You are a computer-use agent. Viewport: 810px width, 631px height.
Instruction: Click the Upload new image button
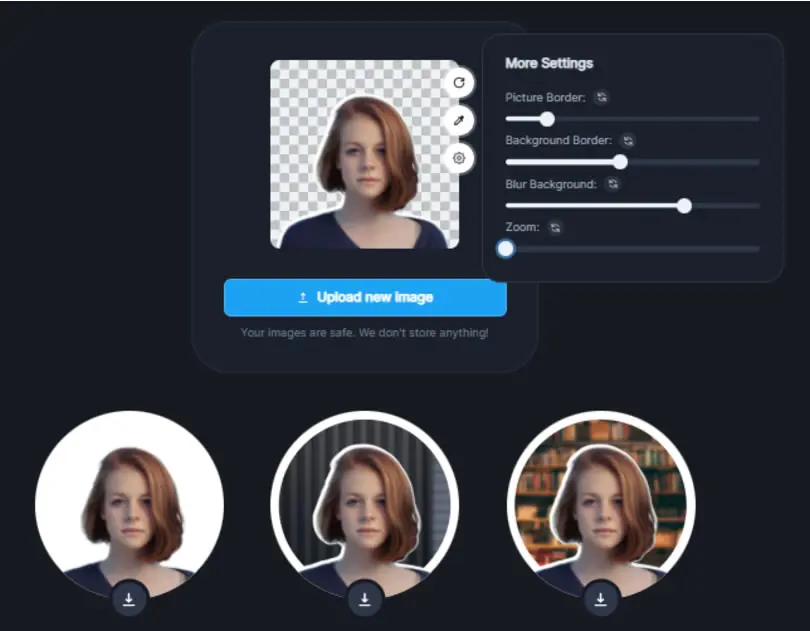click(x=365, y=297)
